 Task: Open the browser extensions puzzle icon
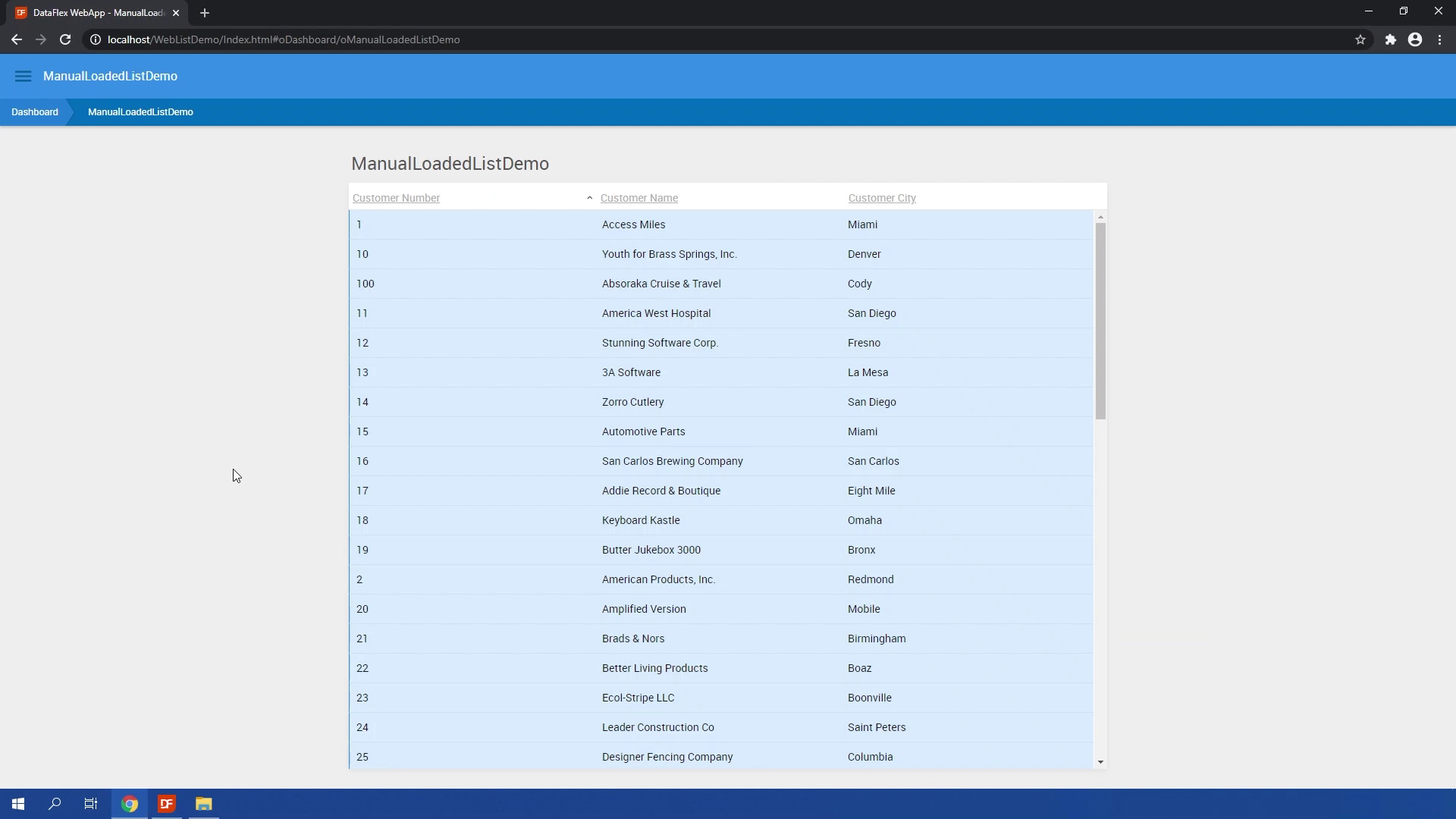click(x=1391, y=39)
